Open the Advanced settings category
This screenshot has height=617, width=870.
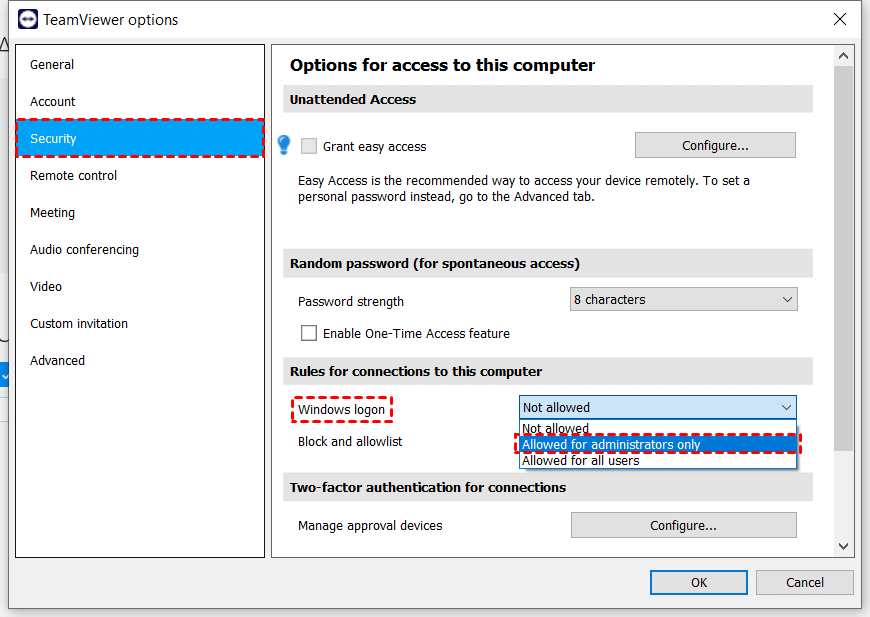pyautogui.click(x=58, y=361)
